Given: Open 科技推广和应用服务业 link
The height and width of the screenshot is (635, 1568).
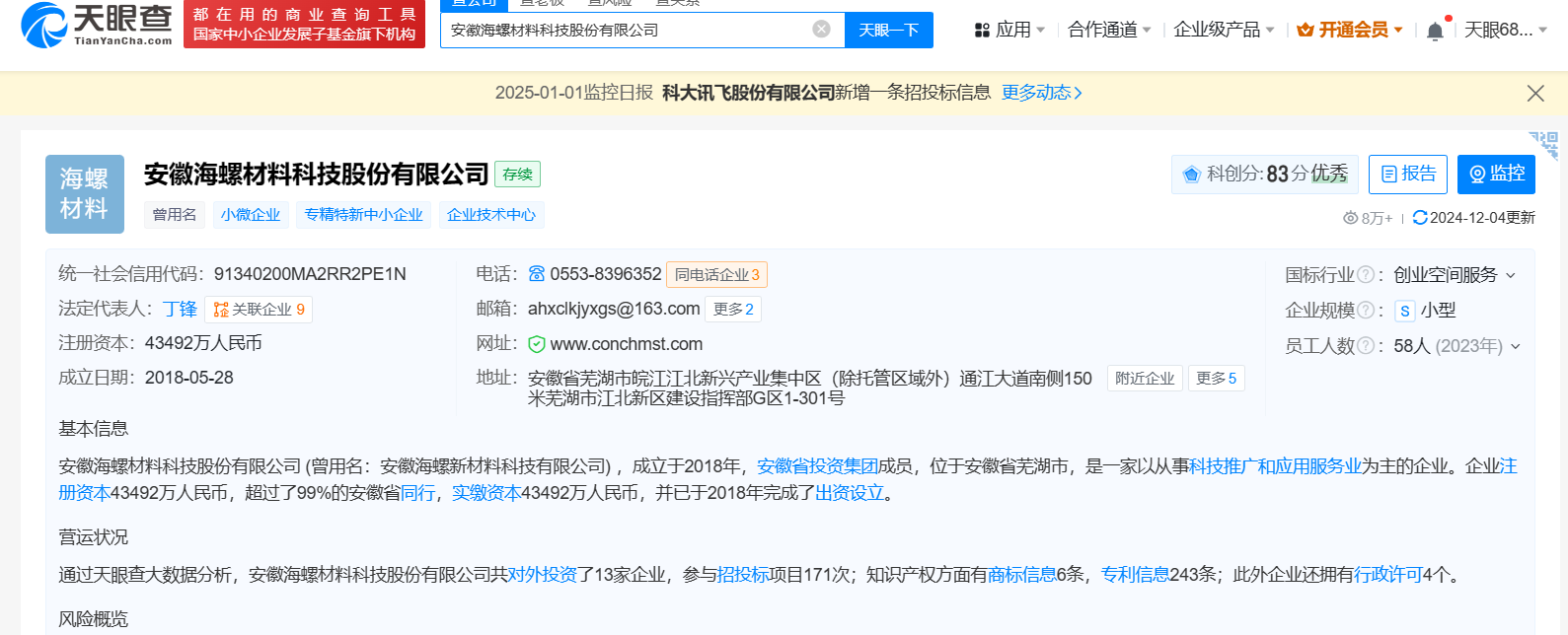Looking at the screenshot, I should point(1275,466).
